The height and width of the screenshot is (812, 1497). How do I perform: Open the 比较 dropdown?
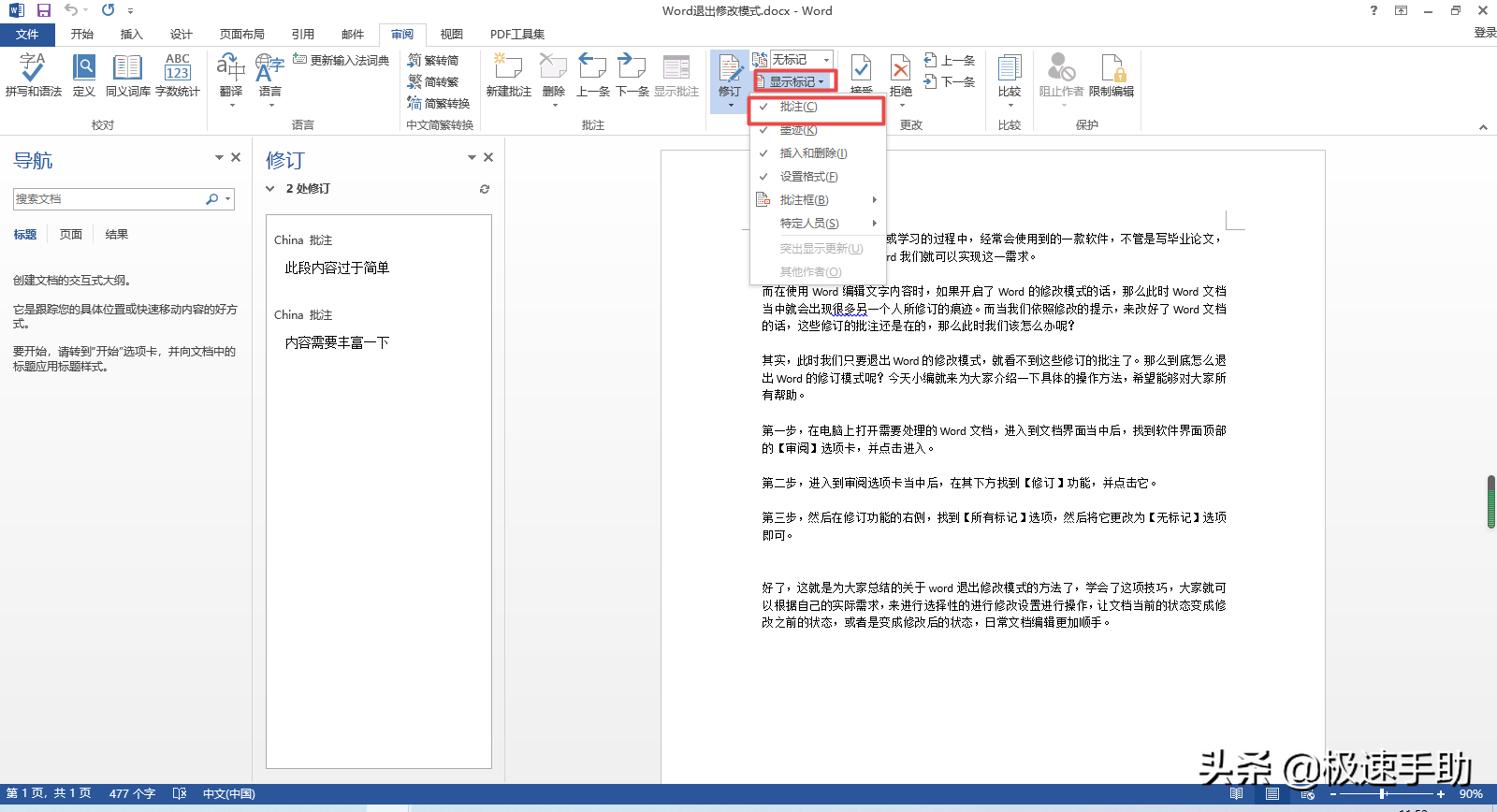1010,80
